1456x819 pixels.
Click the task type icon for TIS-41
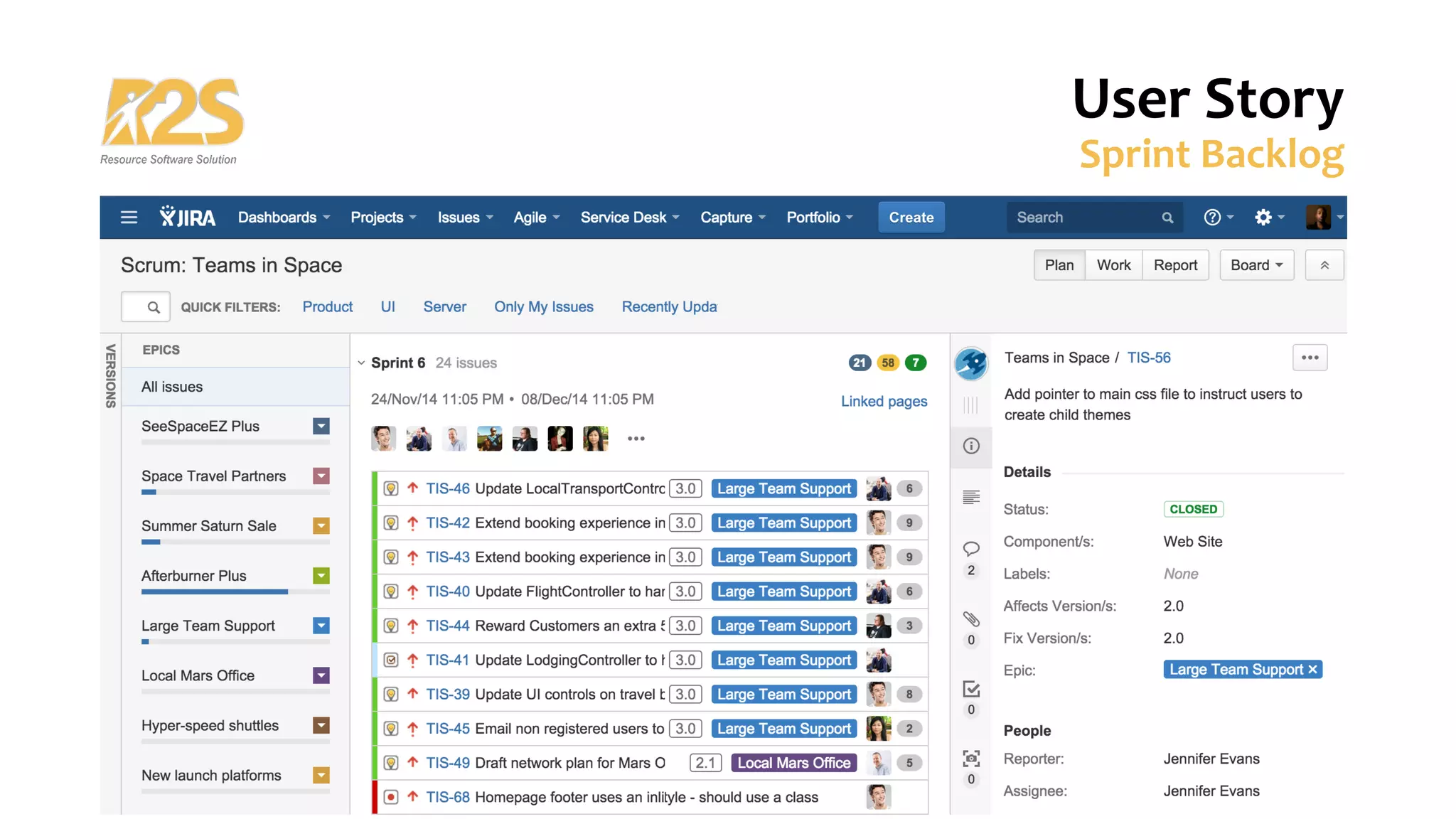[x=391, y=660]
